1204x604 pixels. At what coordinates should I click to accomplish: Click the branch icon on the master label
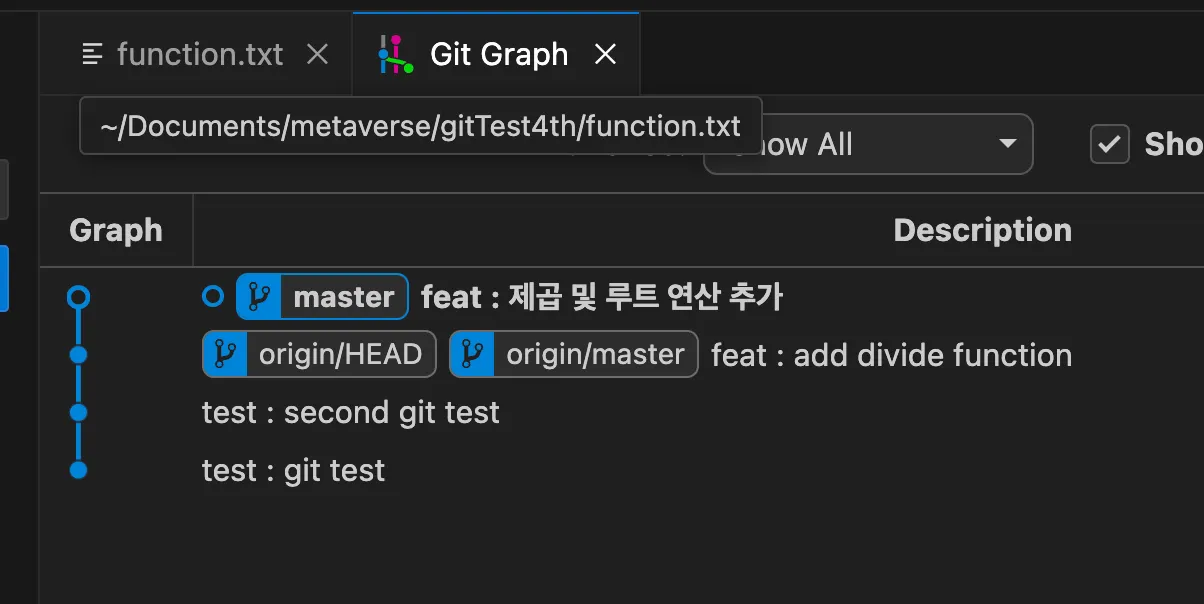point(259,297)
